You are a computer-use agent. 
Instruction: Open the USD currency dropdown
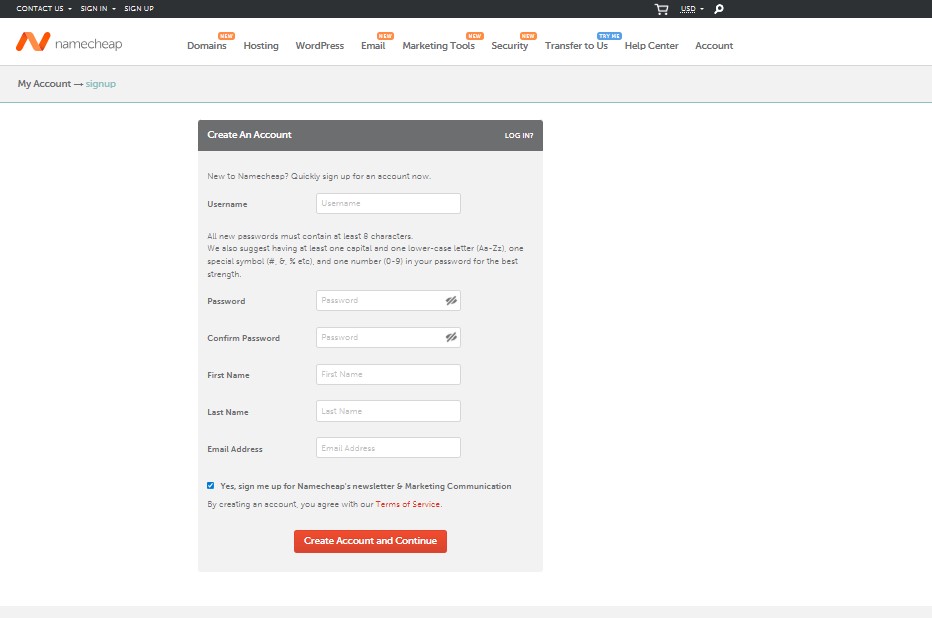(692, 9)
